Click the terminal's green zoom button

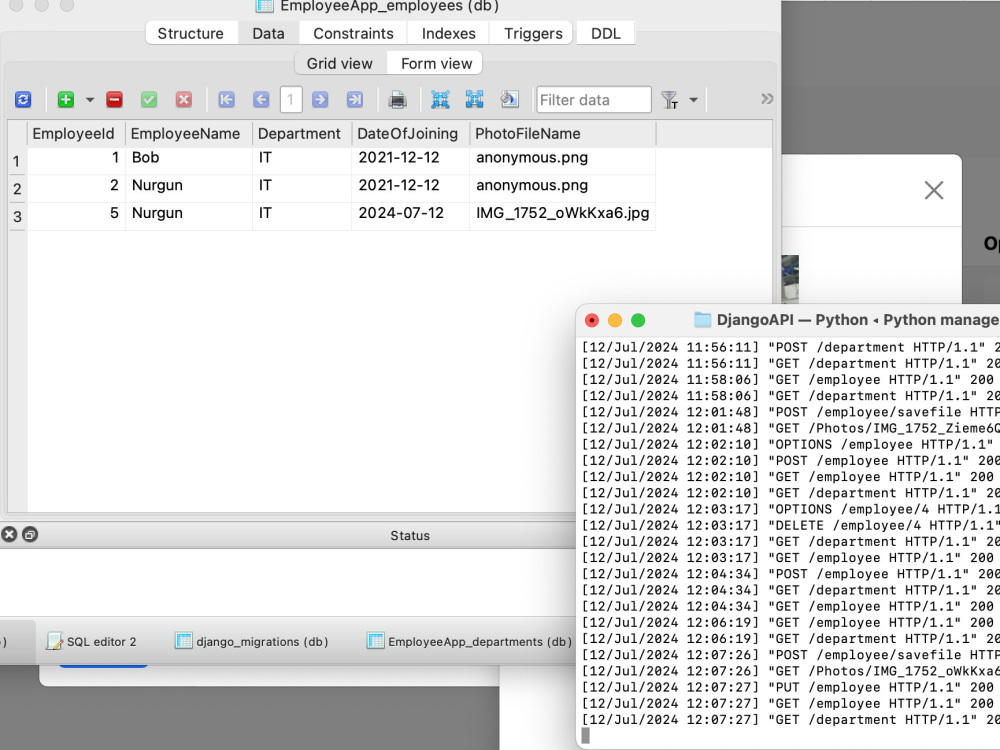[x=638, y=320]
